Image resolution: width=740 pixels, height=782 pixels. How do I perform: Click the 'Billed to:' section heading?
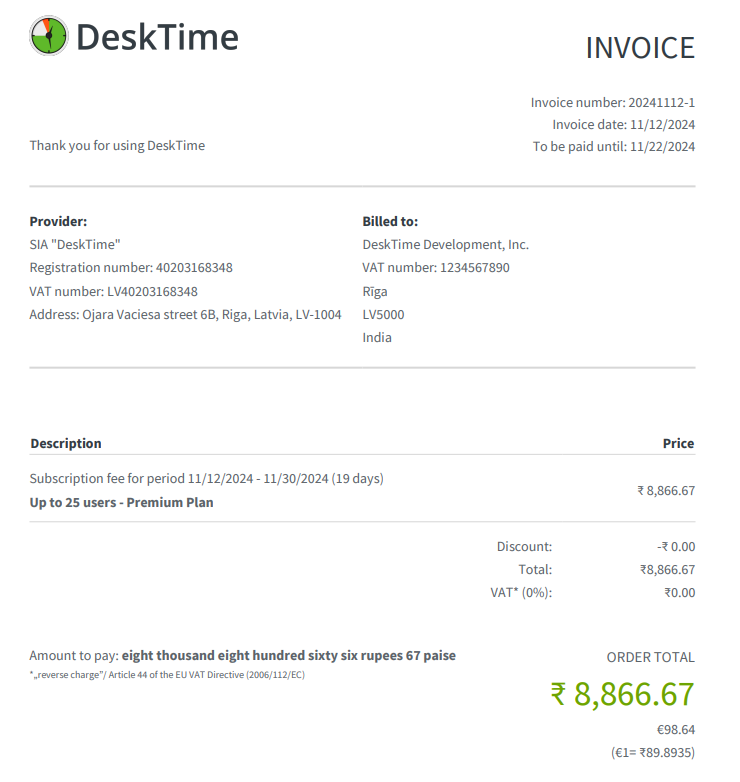pyautogui.click(x=390, y=222)
